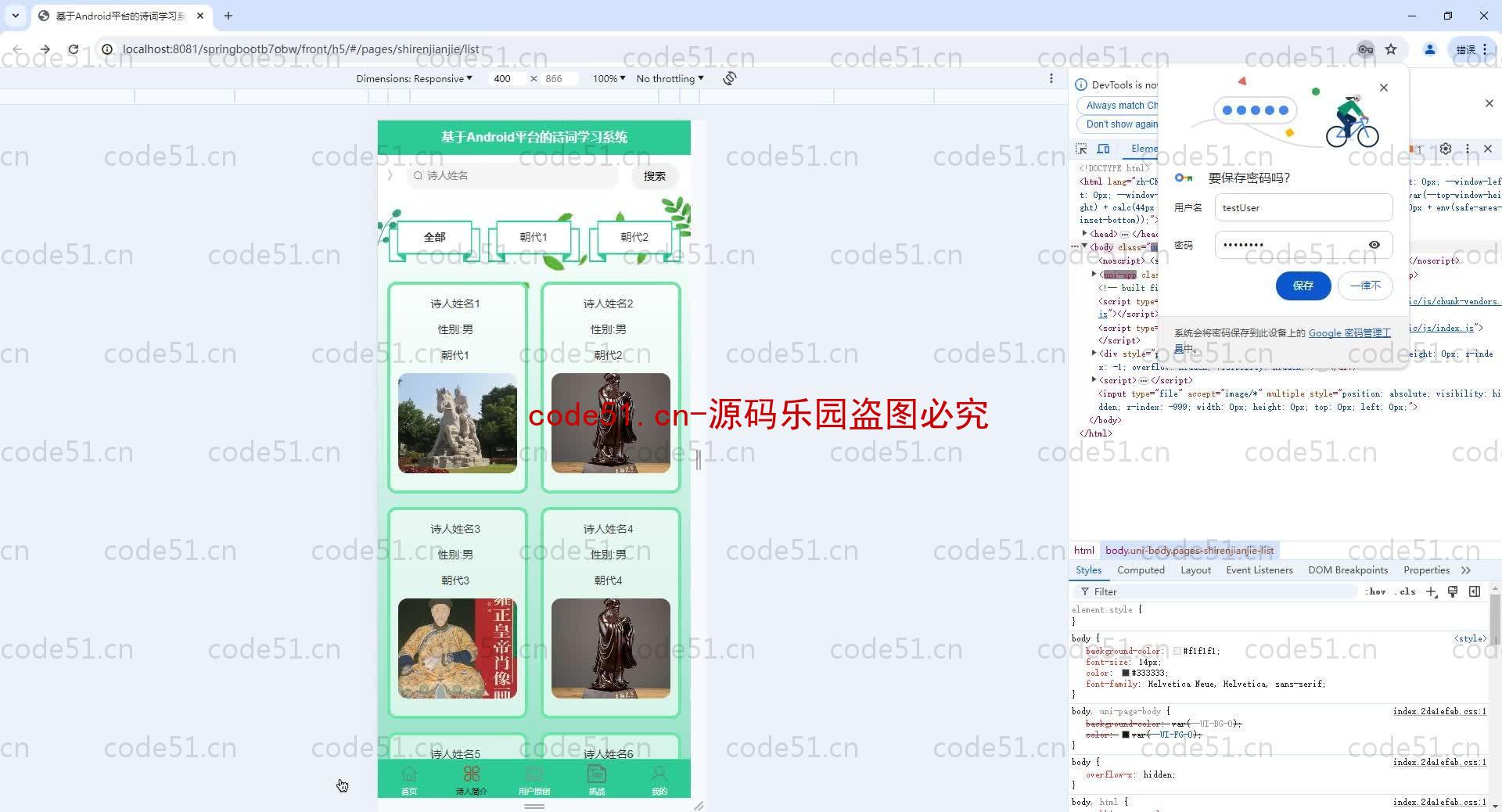The height and width of the screenshot is (812, 1502).
Task: Reload the page
Action: click(x=73, y=49)
